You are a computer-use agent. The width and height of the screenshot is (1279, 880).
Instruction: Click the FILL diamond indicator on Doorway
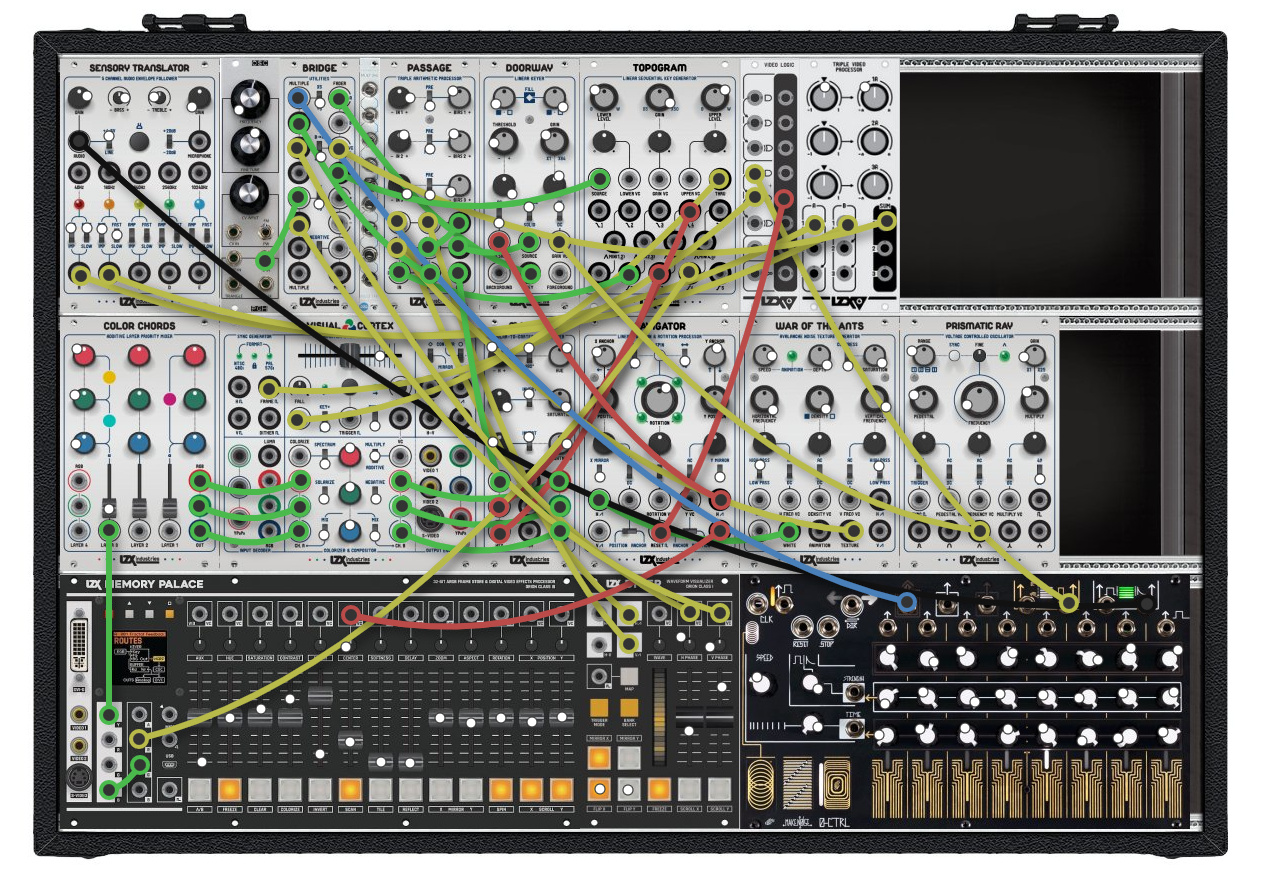pos(531,98)
